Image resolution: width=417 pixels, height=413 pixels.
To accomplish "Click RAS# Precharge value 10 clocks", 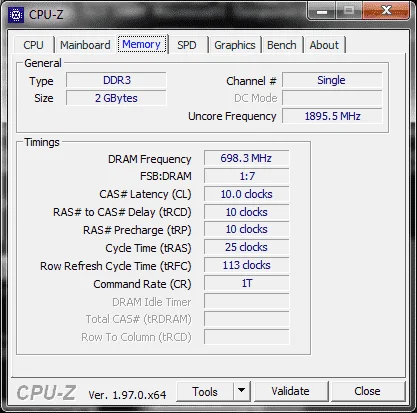I will [x=246, y=230].
